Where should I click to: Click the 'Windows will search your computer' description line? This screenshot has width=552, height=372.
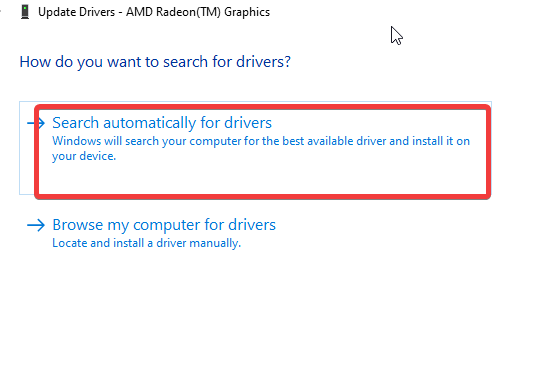(261, 141)
